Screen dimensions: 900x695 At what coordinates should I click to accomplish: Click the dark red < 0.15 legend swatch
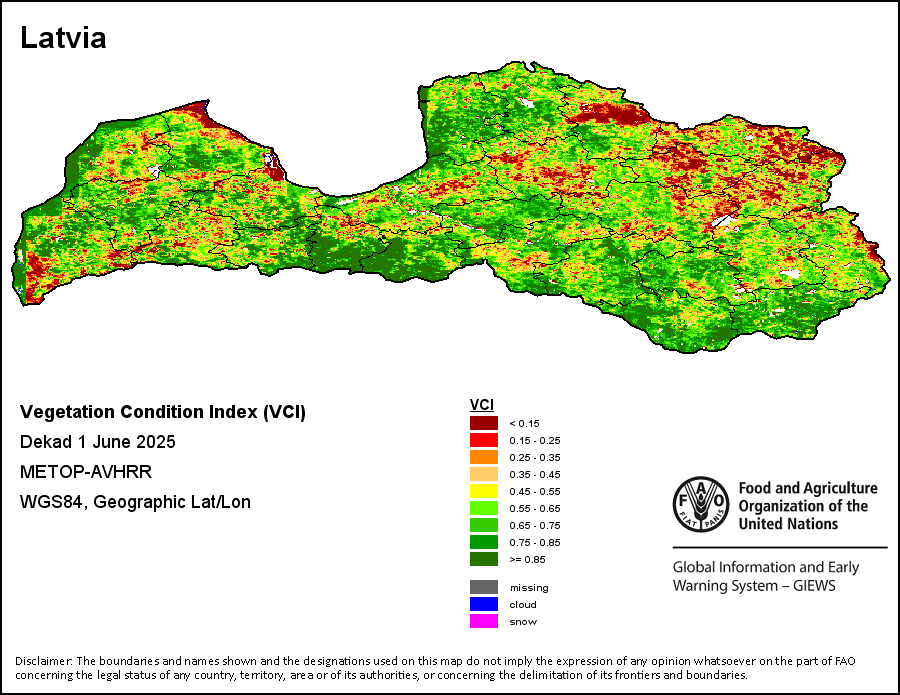pyautogui.click(x=484, y=423)
